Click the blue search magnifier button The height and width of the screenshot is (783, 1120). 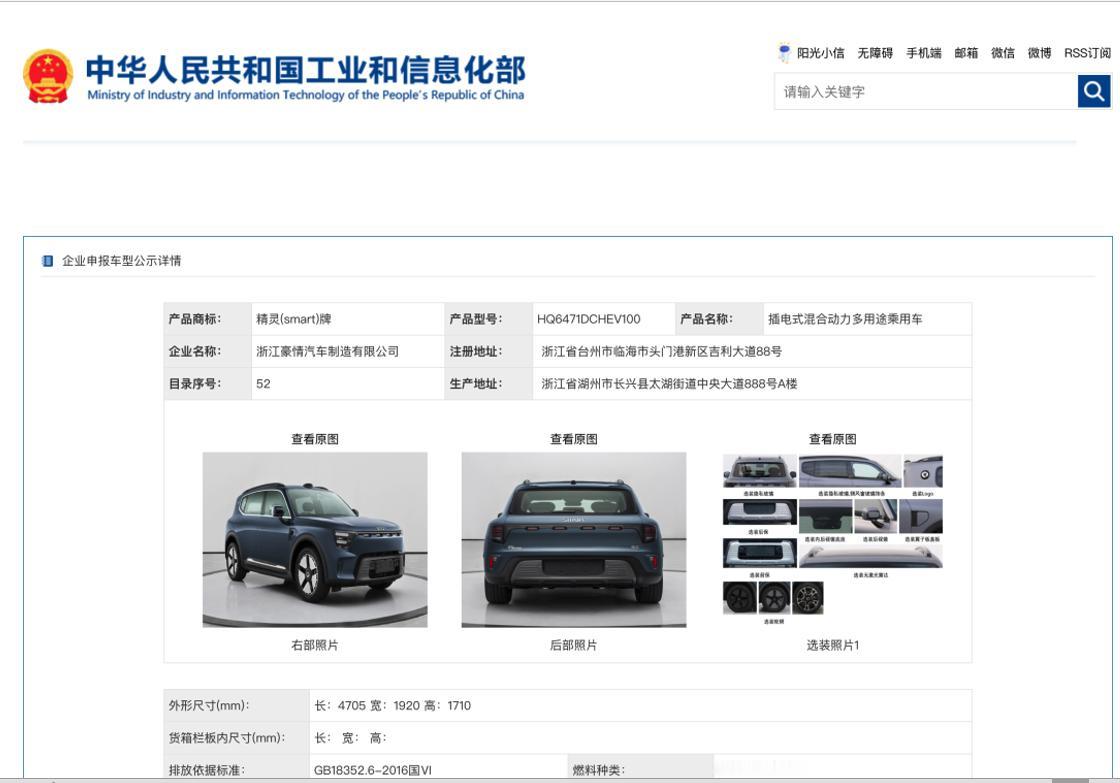pyautogui.click(x=1094, y=91)
